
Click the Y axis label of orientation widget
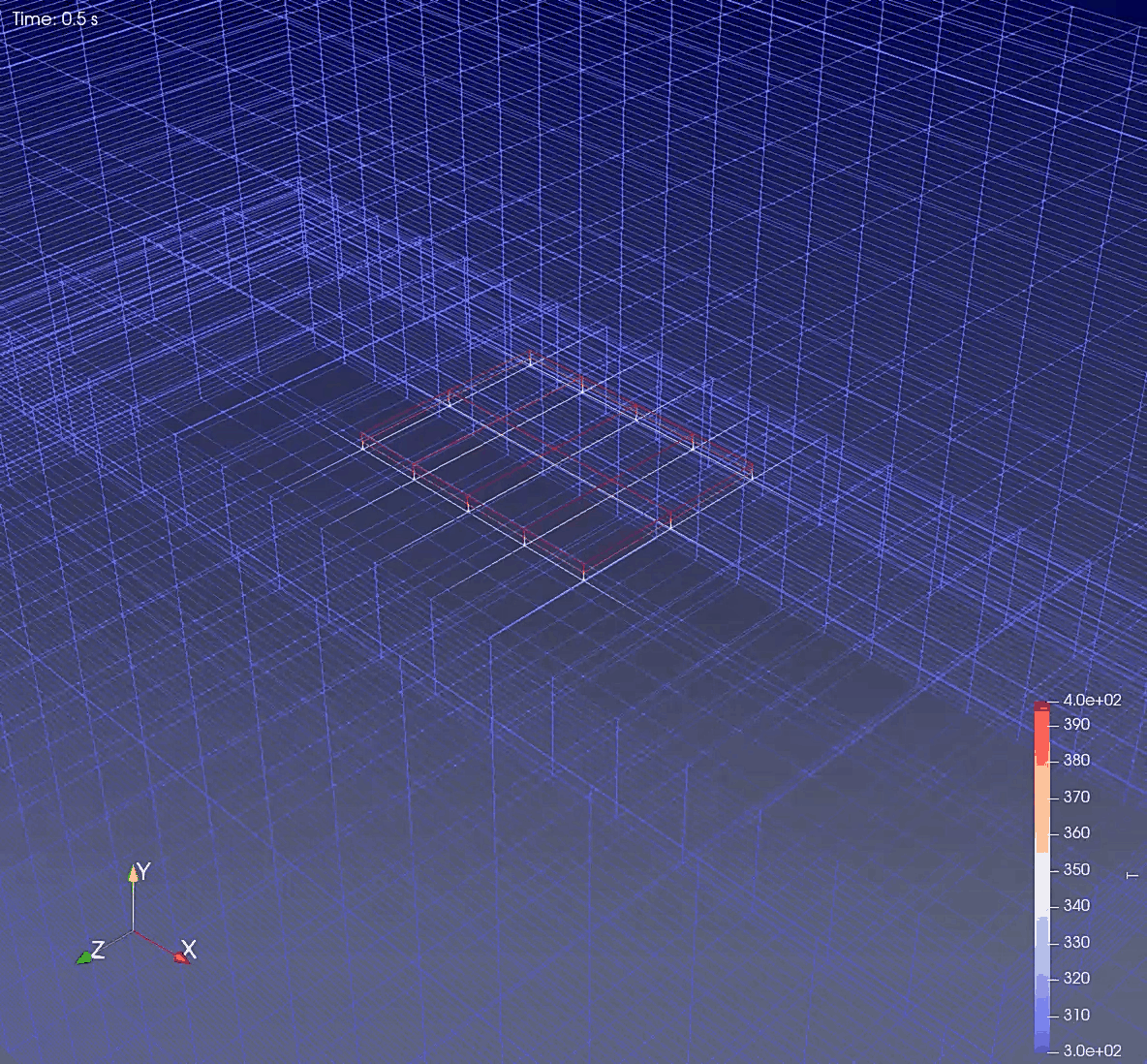(x=144, y=871)
